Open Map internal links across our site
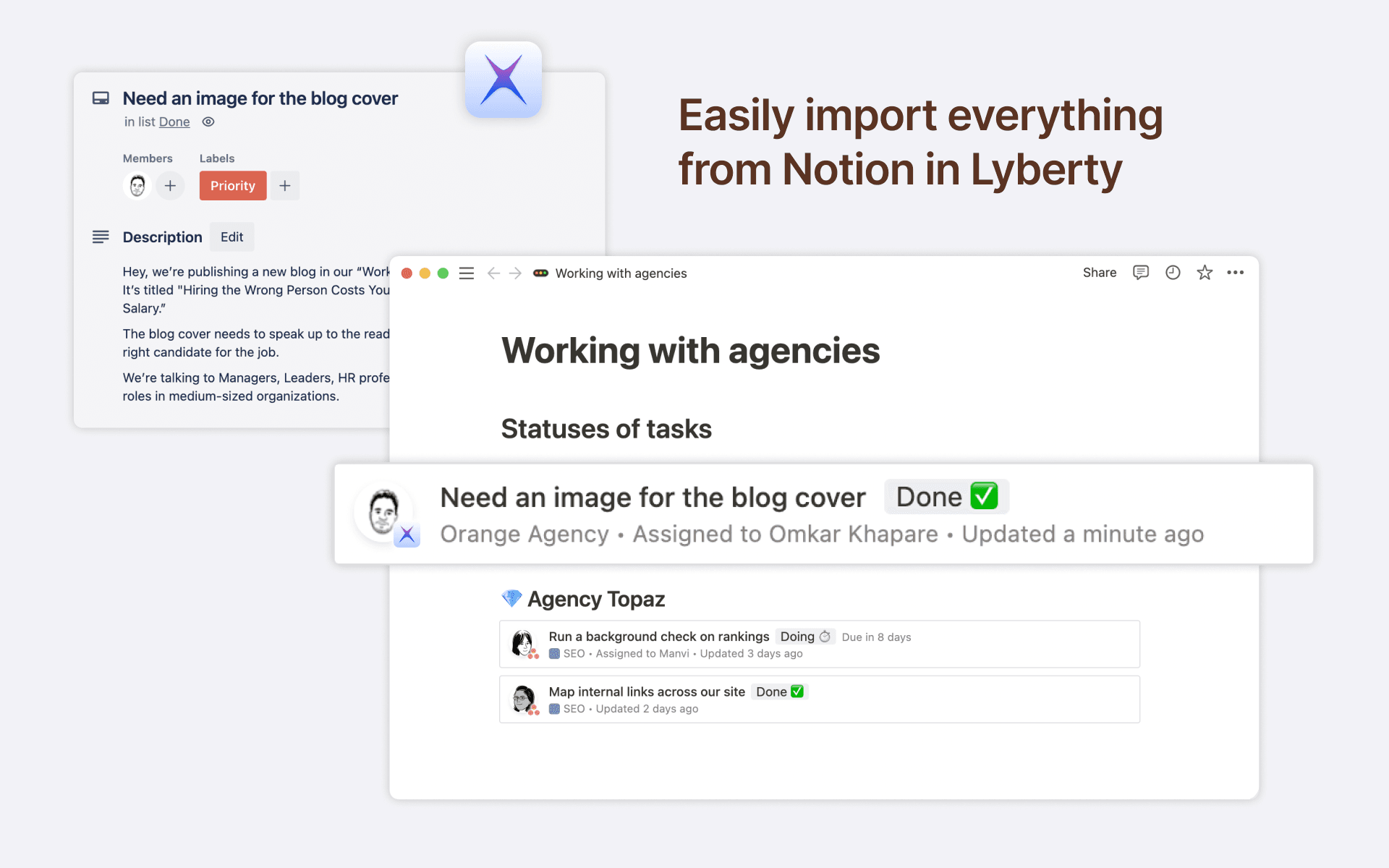This screenshot has width=1389, height=868. tap(647, 692)
